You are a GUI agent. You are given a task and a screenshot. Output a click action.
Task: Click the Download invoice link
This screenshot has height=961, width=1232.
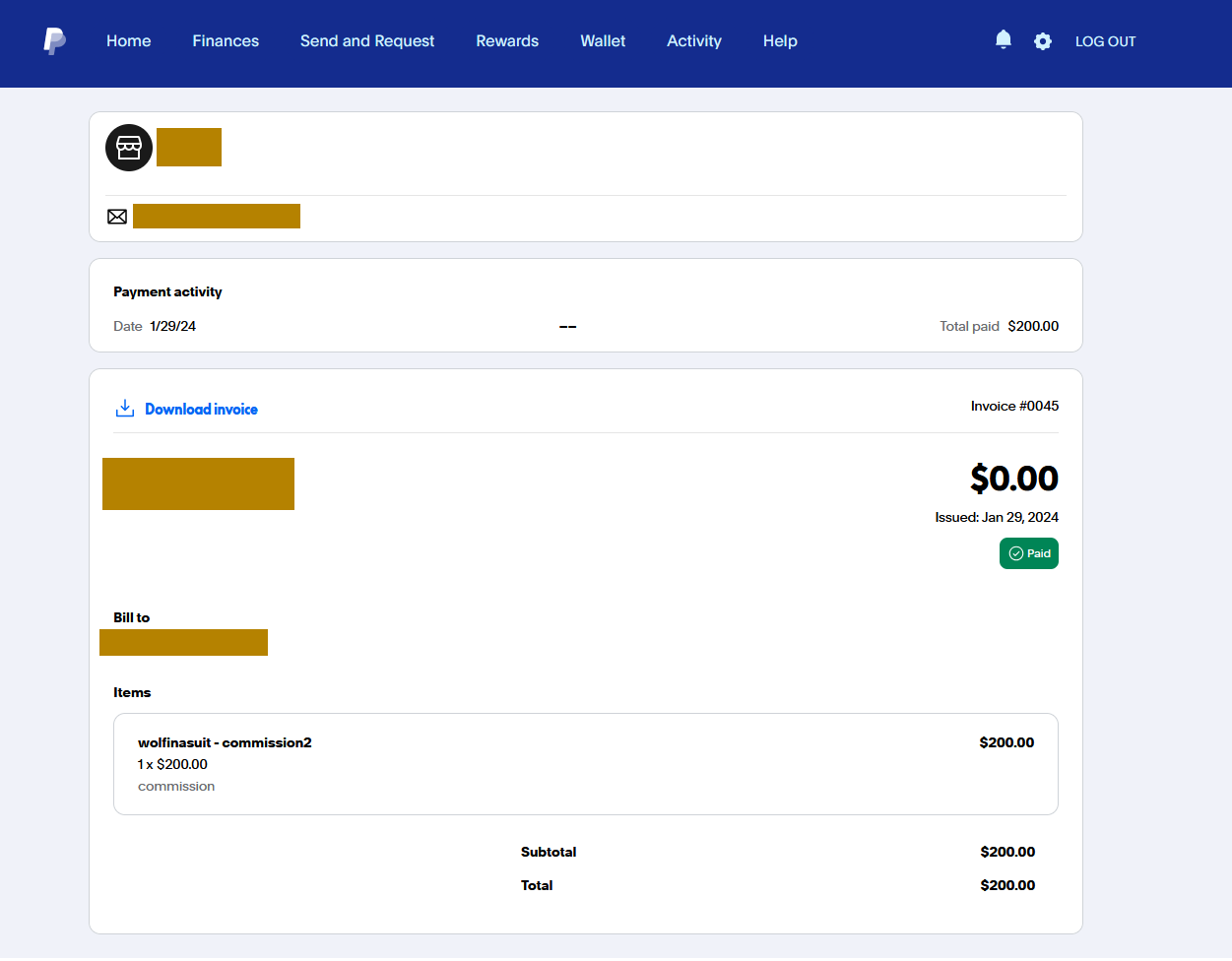tap(201, 409)
